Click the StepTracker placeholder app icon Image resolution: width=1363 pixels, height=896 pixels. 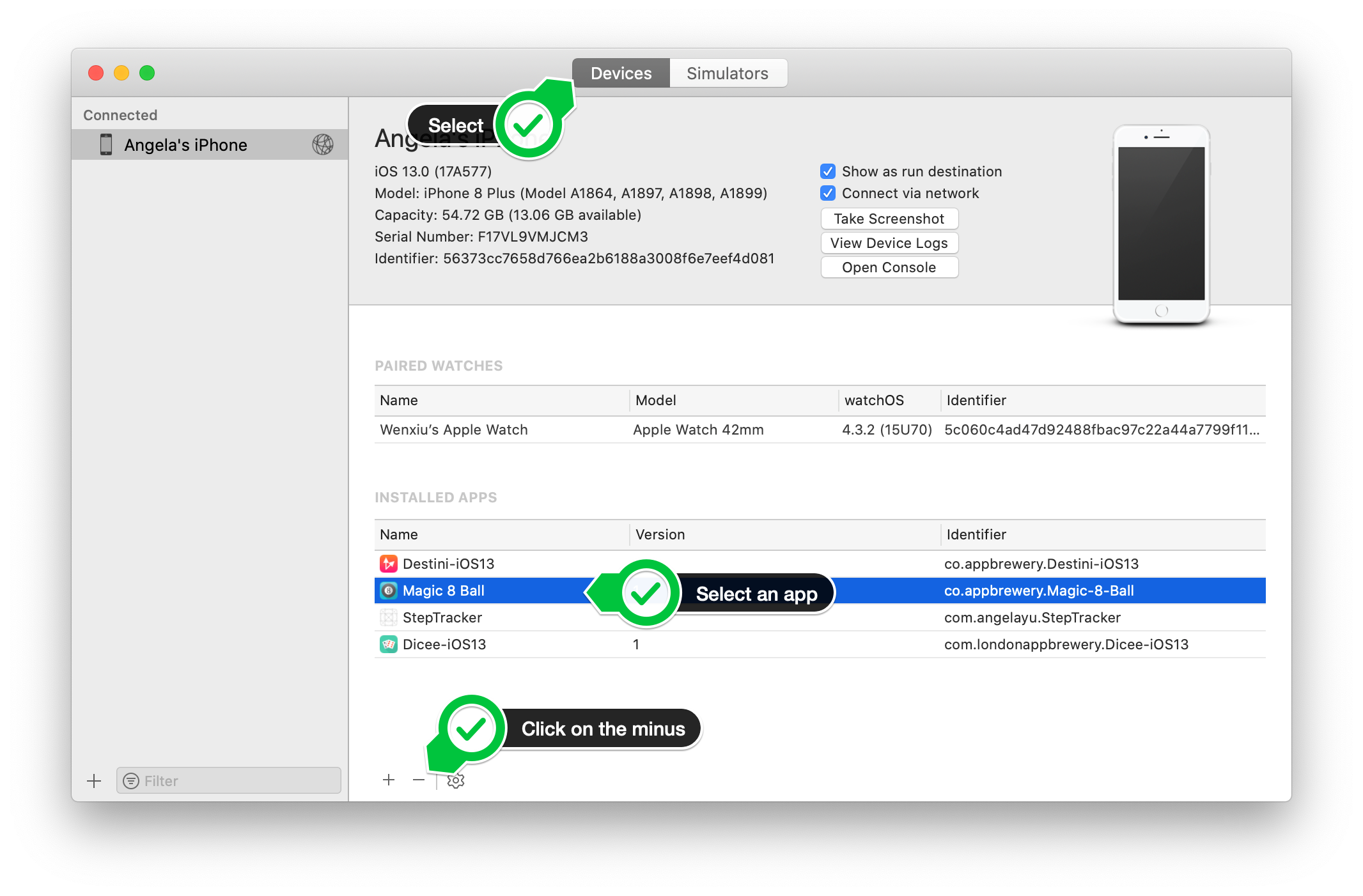tap(389, 617)
